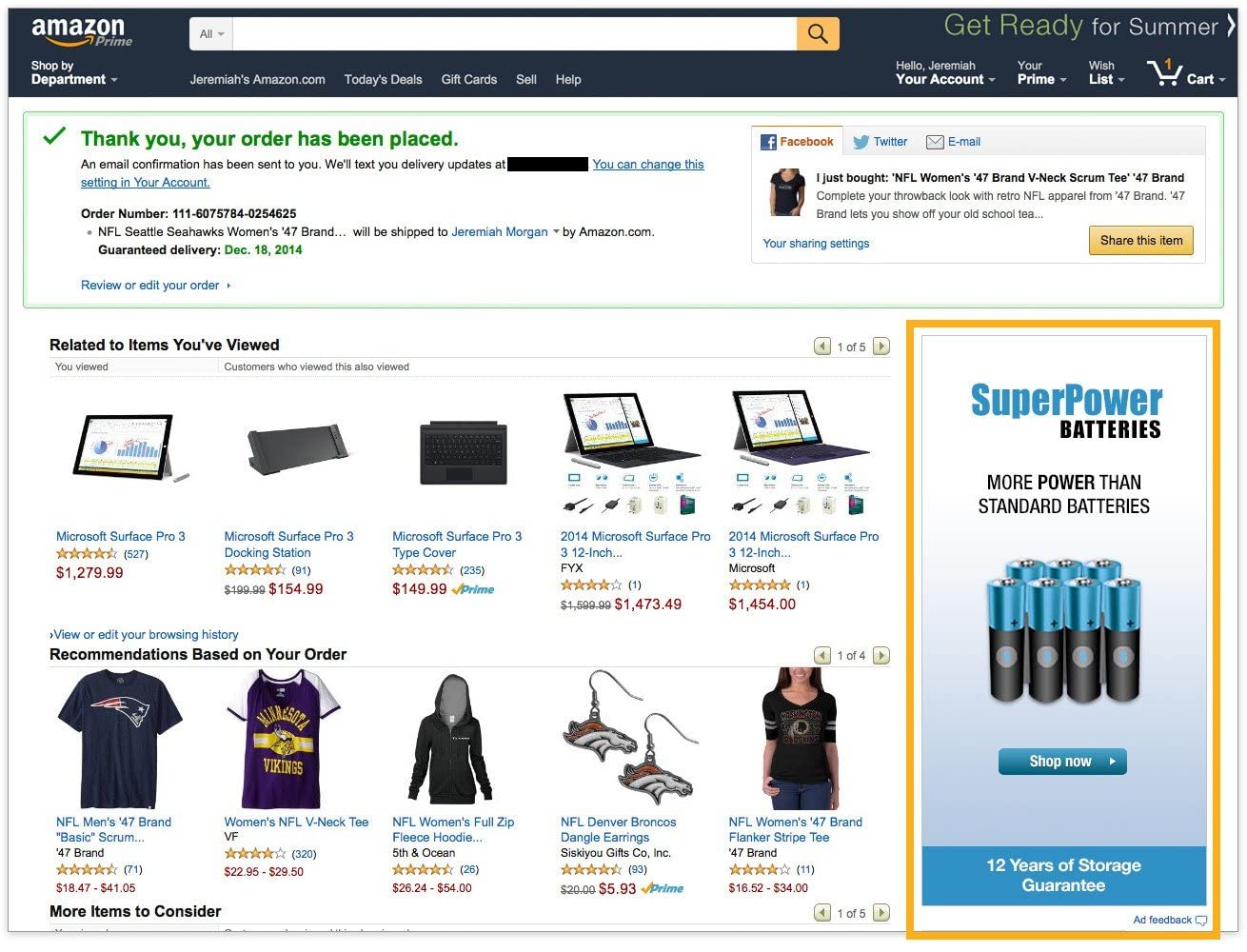The image size is (1247, 952).
Task: Open the Jeremiah Morgan shipping address dropdown
Action: 556,231
